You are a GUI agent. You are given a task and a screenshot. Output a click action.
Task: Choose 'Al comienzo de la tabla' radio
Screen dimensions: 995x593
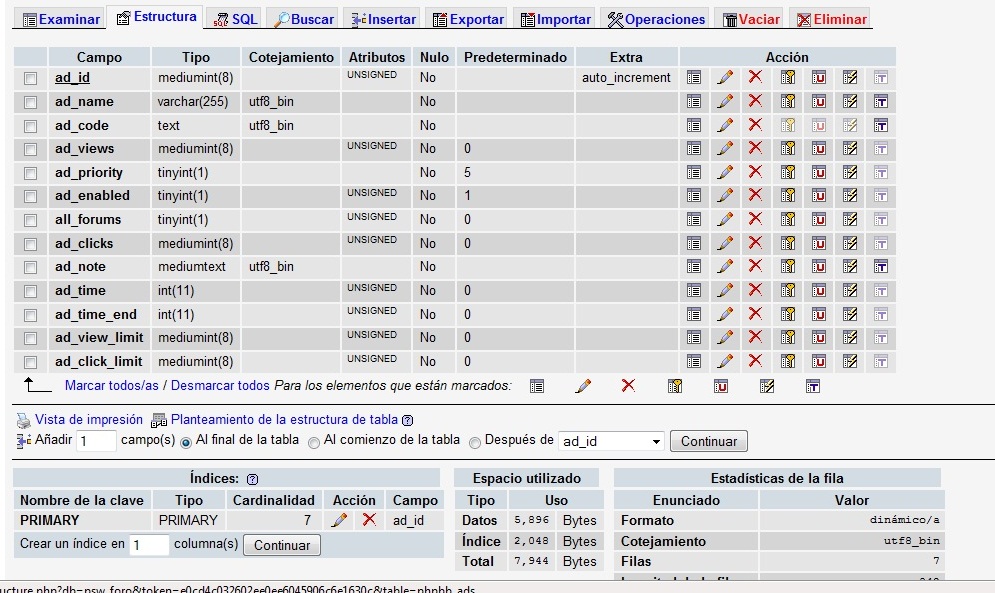(313, 443)
